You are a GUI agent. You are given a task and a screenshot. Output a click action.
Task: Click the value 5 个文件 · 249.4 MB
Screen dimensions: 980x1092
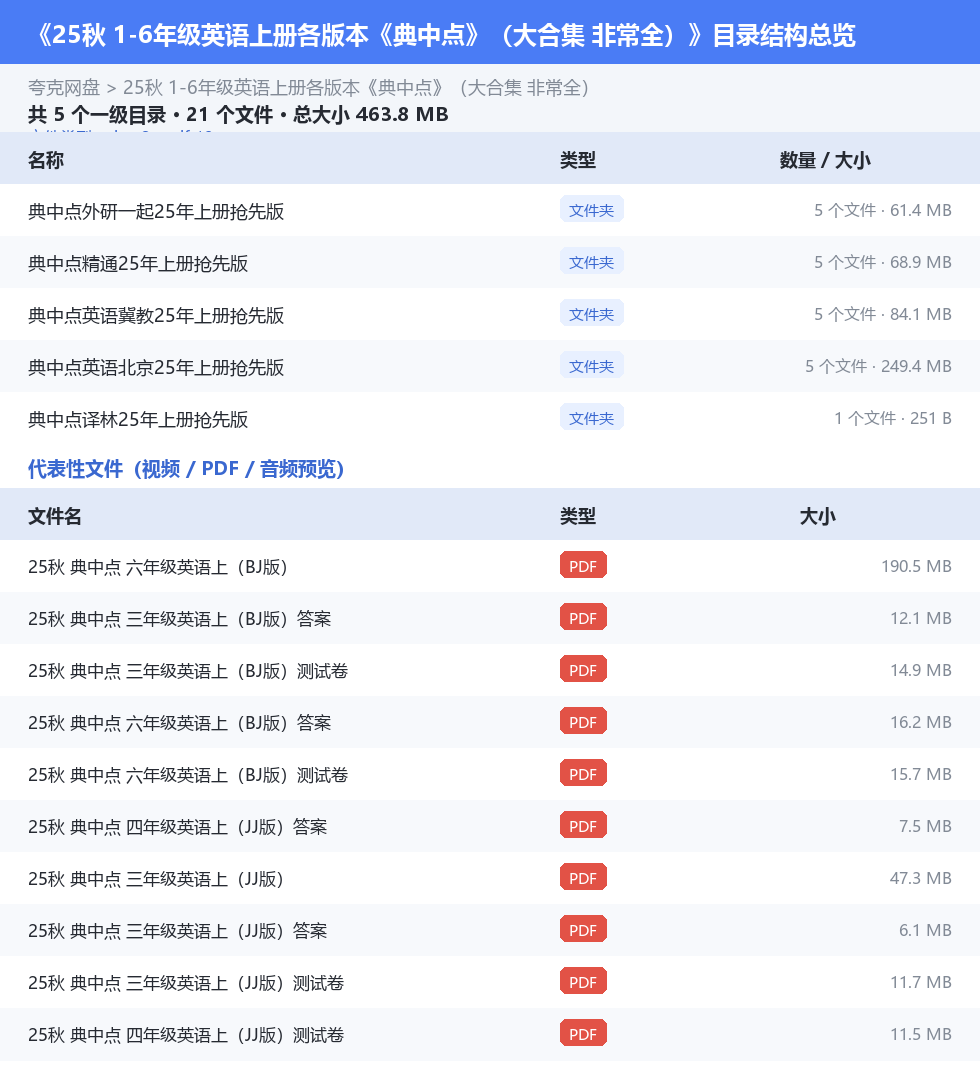coord(878,366)
